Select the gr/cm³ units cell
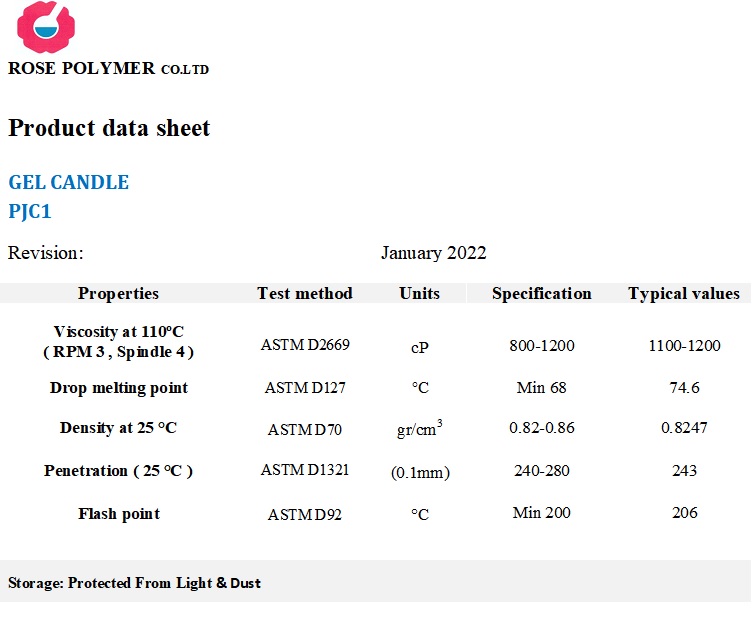 [420, 428]
